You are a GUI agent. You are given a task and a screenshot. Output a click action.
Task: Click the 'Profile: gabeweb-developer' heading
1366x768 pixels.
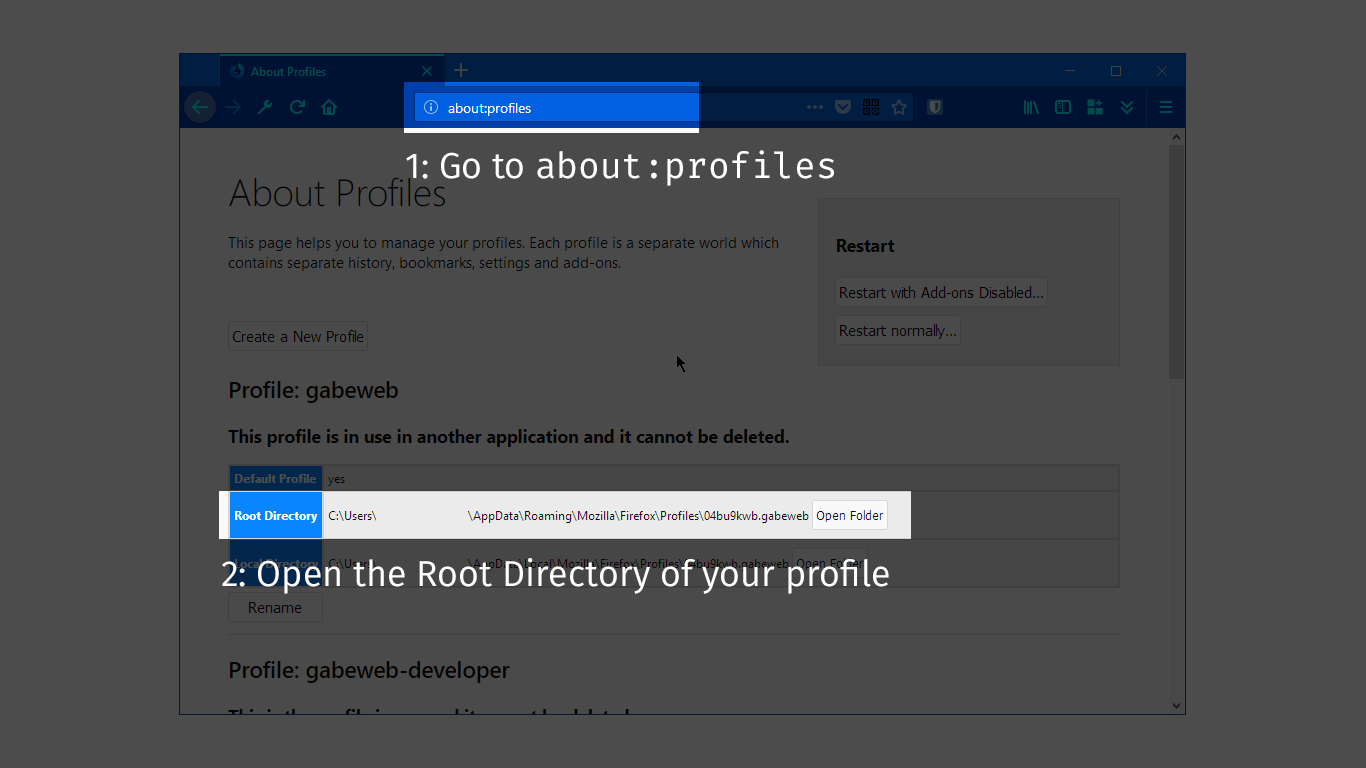tap(369, 670)
